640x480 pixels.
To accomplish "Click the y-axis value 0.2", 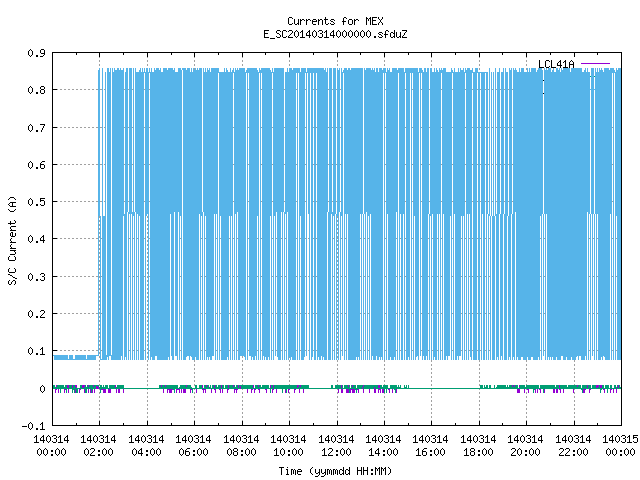I will point(37,314).
